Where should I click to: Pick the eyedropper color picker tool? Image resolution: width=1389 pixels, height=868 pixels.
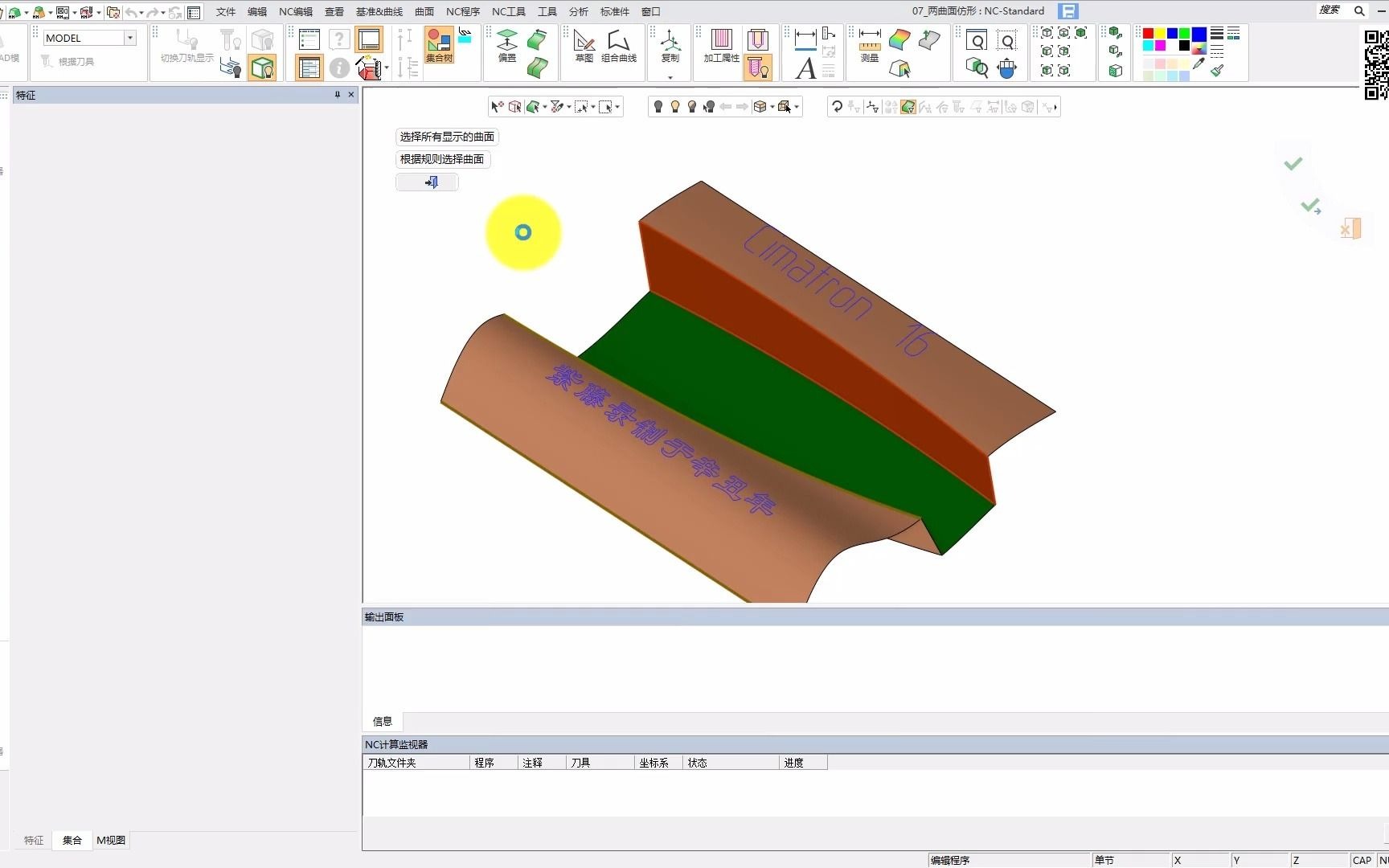[1198, 64]
